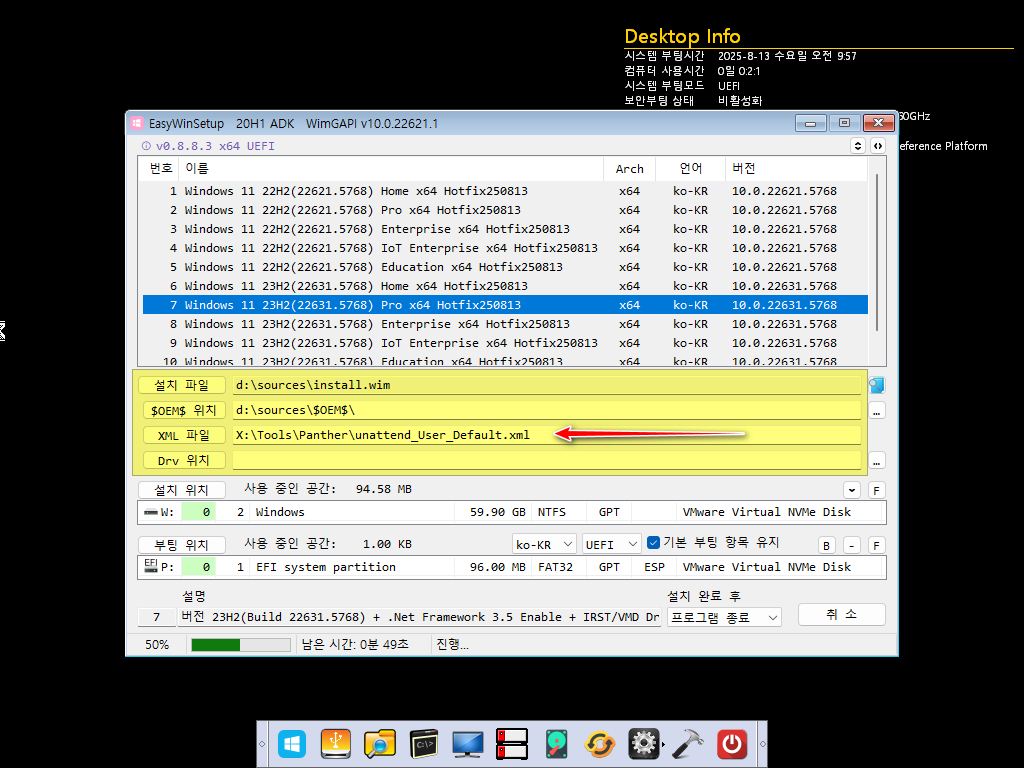Open the blue monitor dock icon
Image resolution: width=1024 pixels, height=768 pixels.
tap(468, 744)
